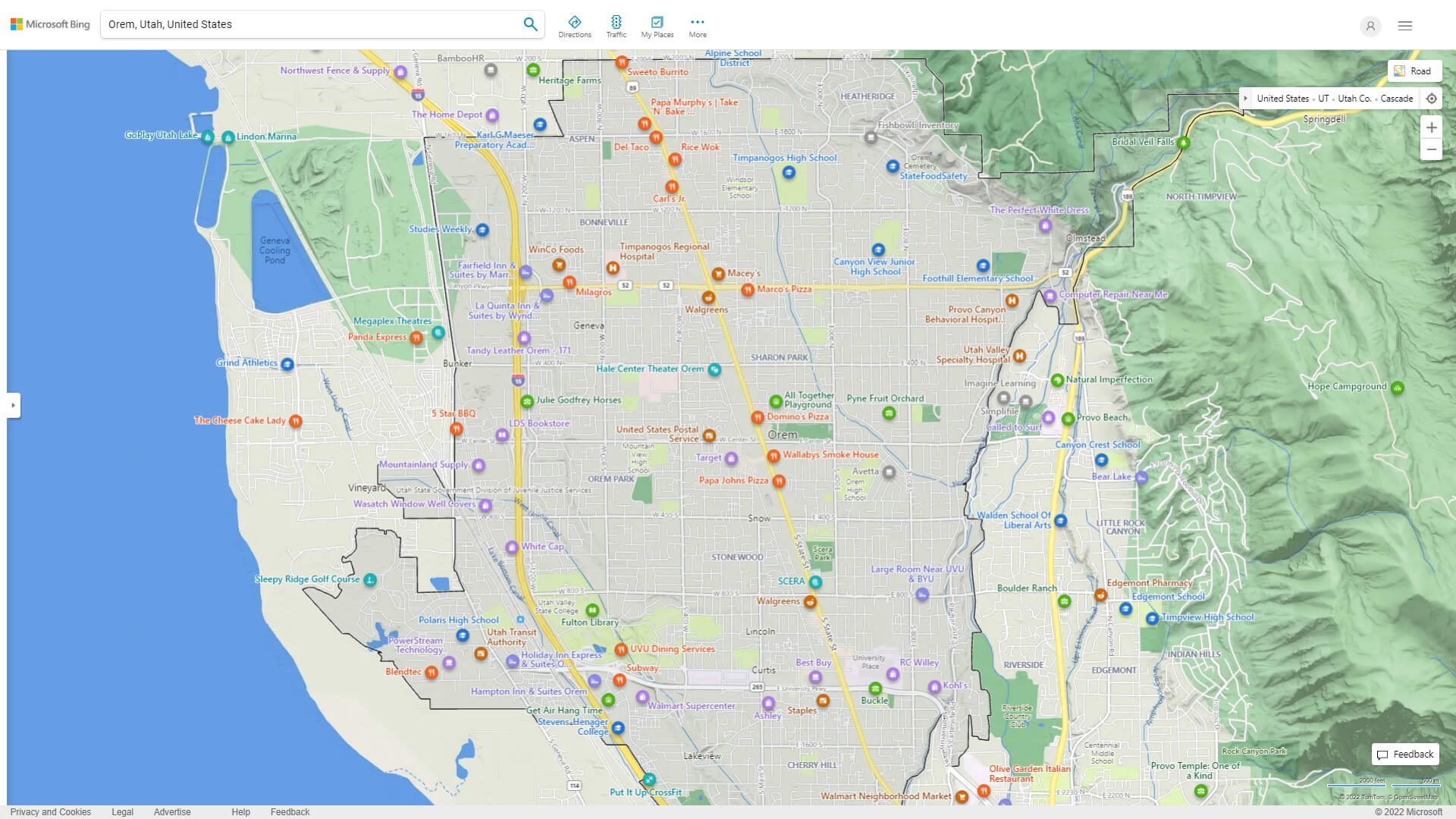Click the locate me icon
The image size is (1456, 819).
point(1431,99)
